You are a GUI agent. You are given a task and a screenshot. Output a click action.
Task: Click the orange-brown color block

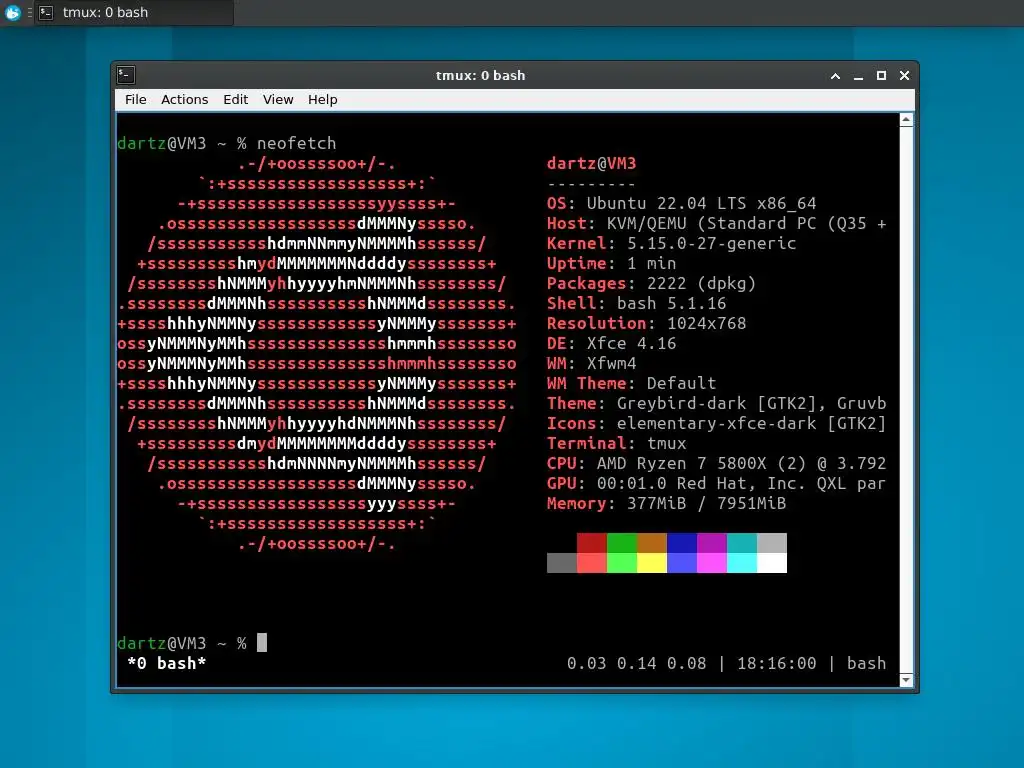click(652, 543)
